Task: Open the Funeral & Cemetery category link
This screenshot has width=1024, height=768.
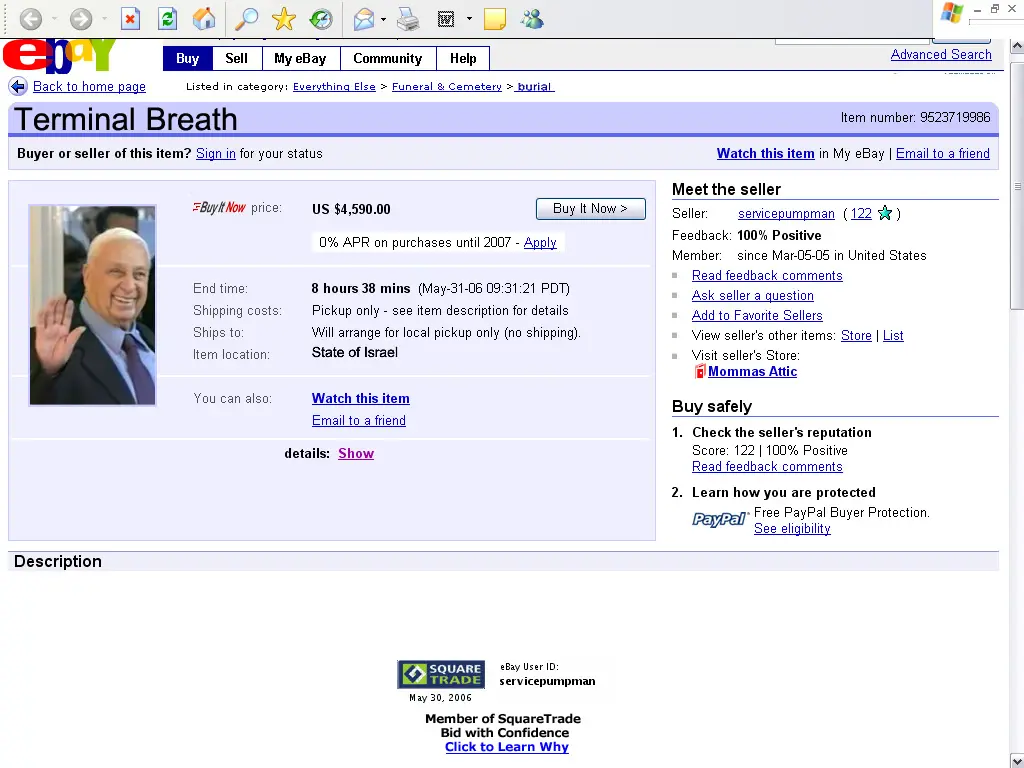Action: pyautogui.click(x=447, y=86)
